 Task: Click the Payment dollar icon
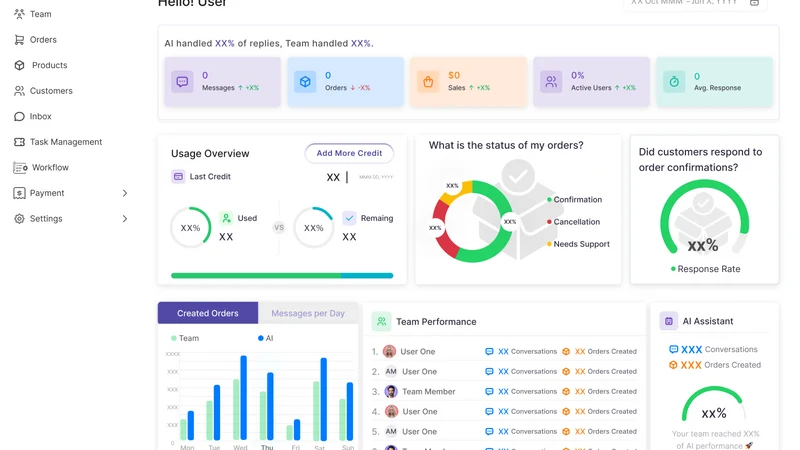coord(19,193)
